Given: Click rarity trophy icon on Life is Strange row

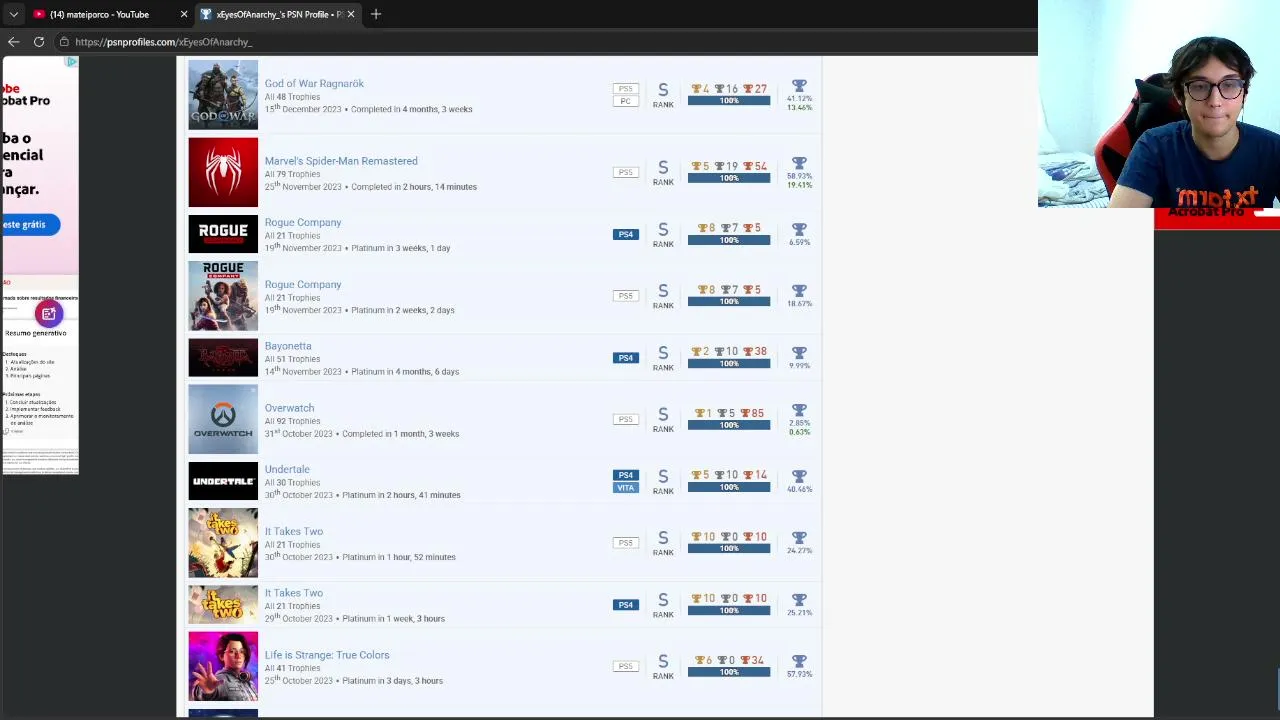Looking at the screenshot, I should (x=799, y=661).
